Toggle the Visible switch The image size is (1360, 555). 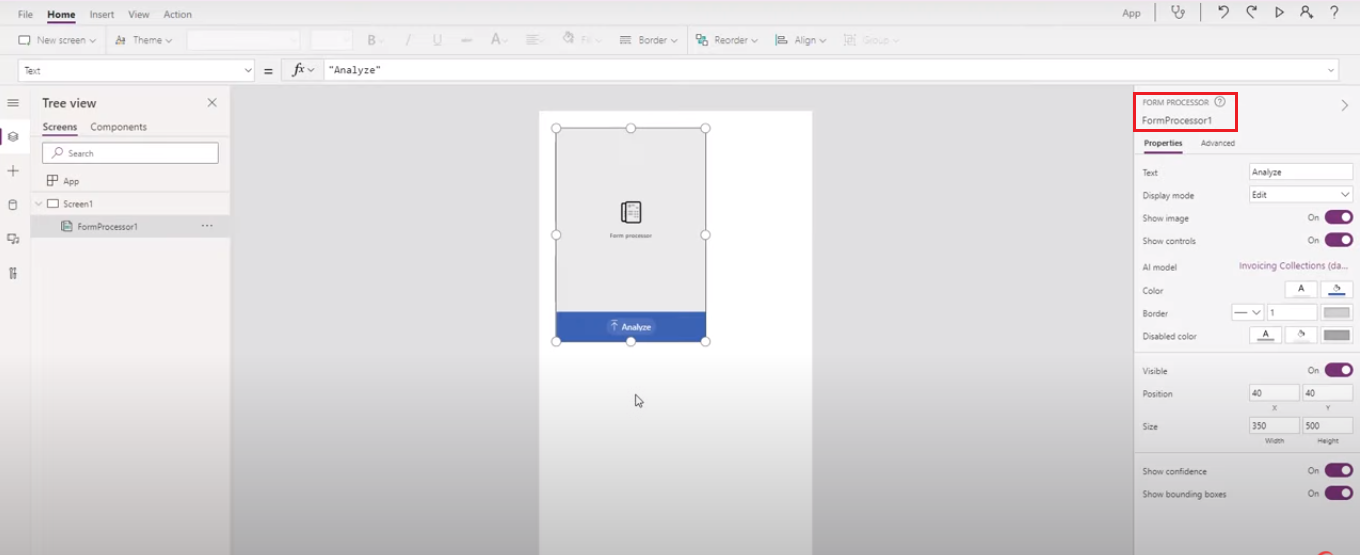pyautogui.click(x=1339, y=370)
